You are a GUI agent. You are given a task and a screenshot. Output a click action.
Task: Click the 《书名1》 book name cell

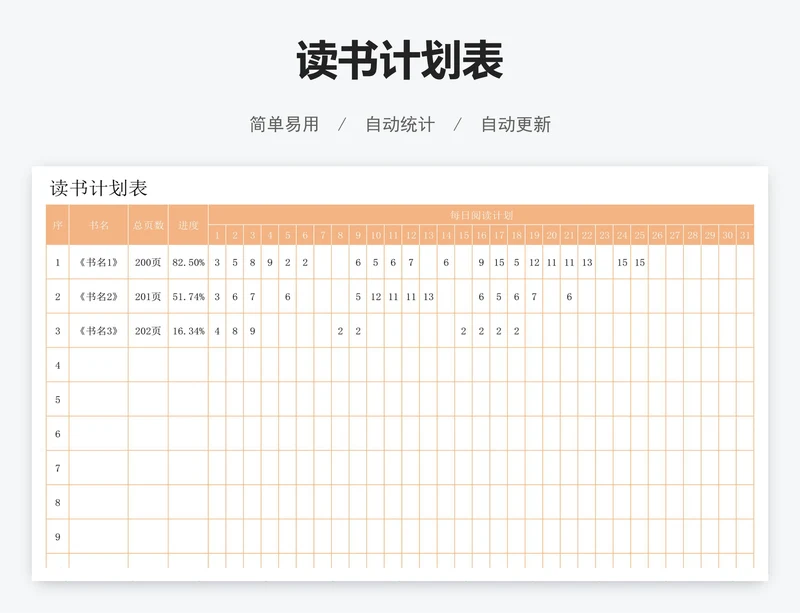tap(99, 263)
